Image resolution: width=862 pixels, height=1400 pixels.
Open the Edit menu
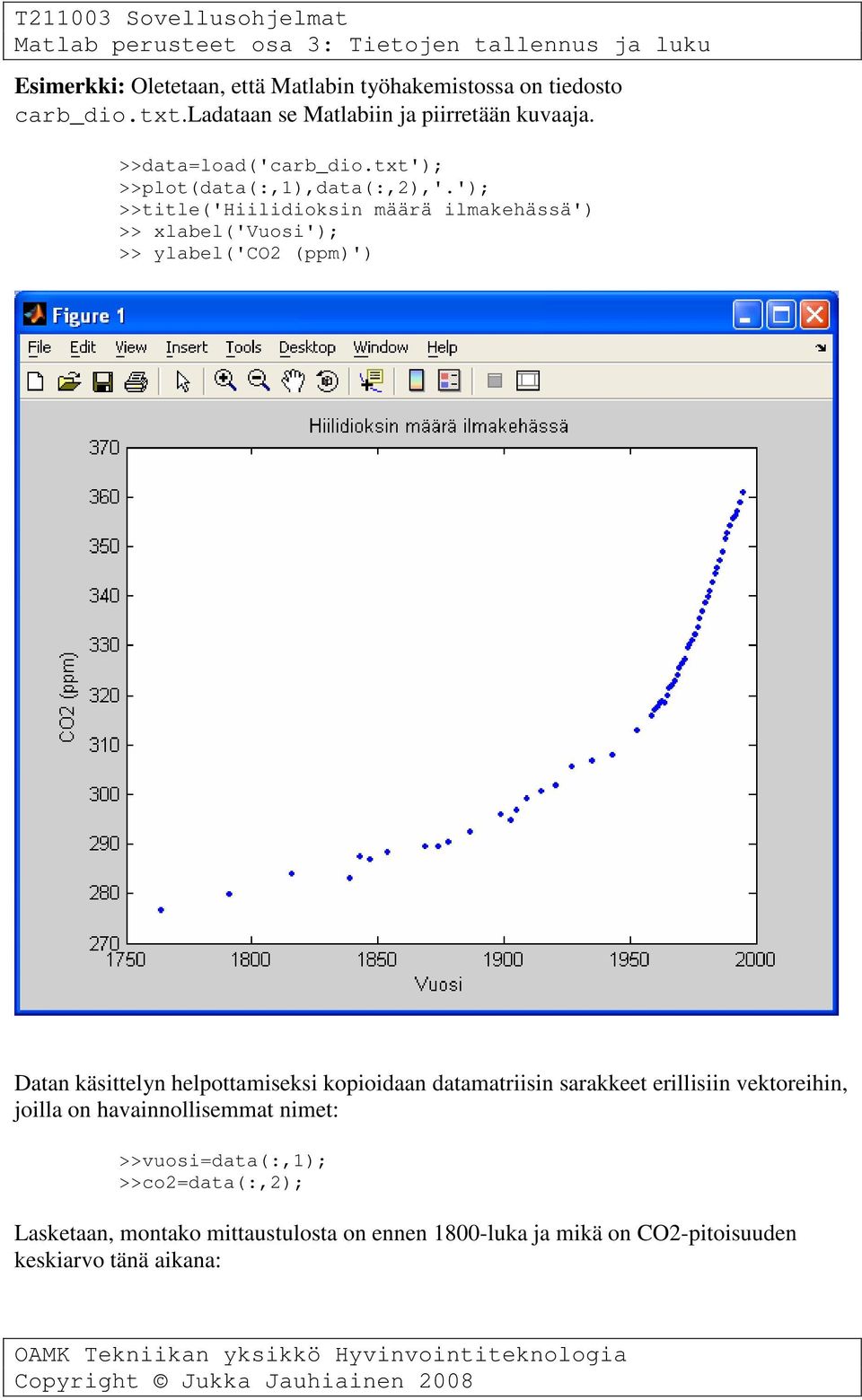tap(83, 347)
